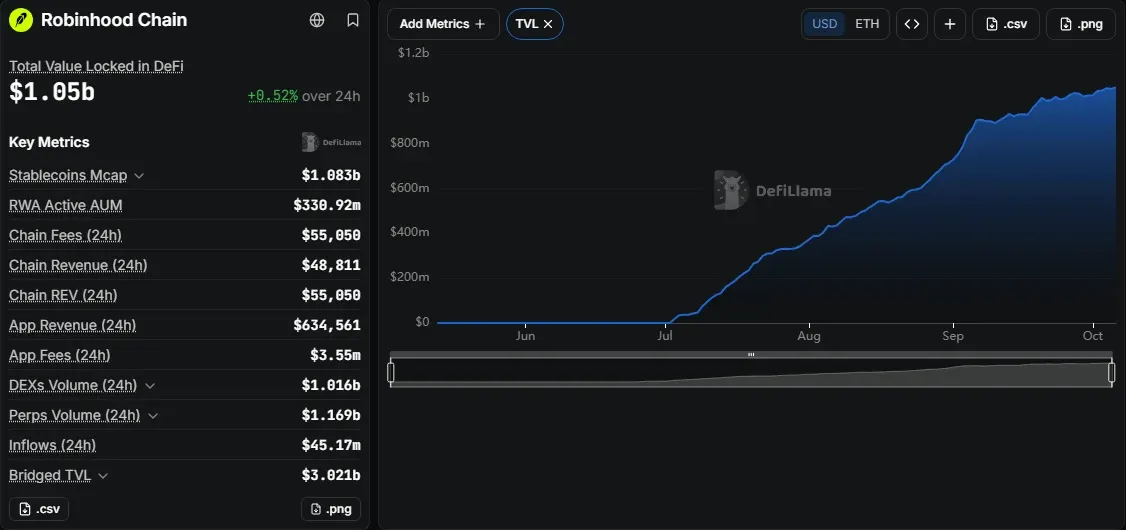
Task: Click the Aug label on chart axis
Action: [x=809, y=336]
